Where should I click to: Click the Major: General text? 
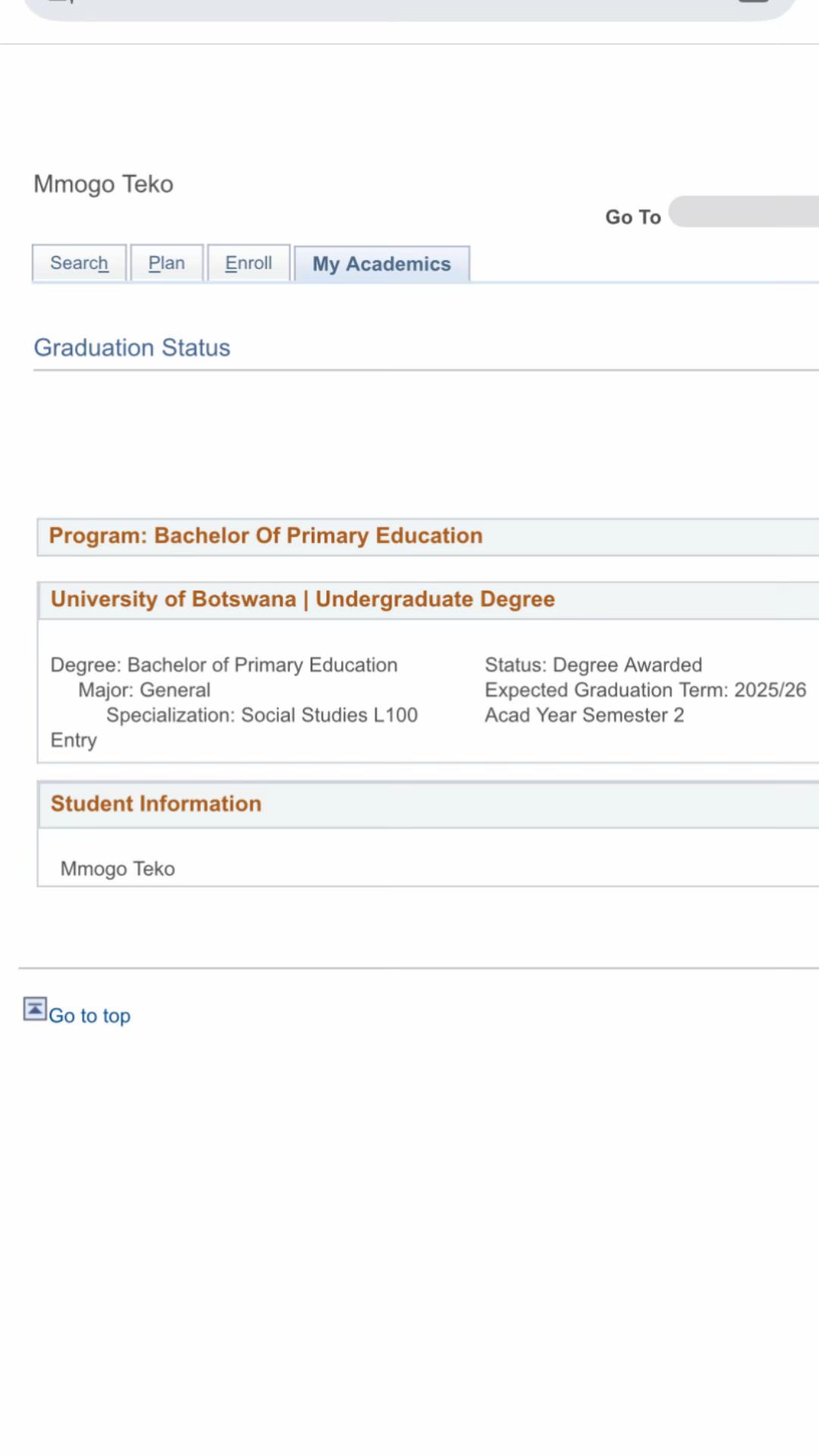pos(144,690)
